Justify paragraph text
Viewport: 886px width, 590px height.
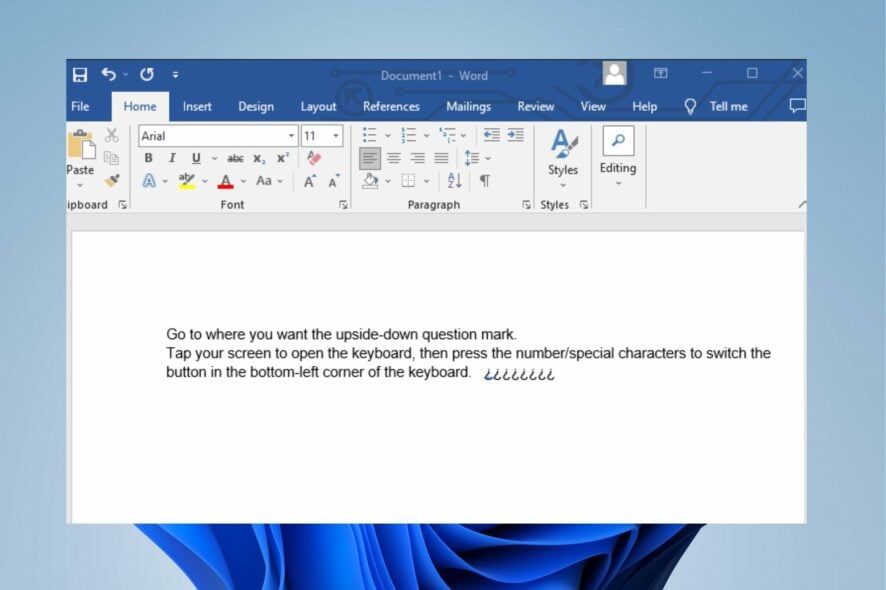441,158
